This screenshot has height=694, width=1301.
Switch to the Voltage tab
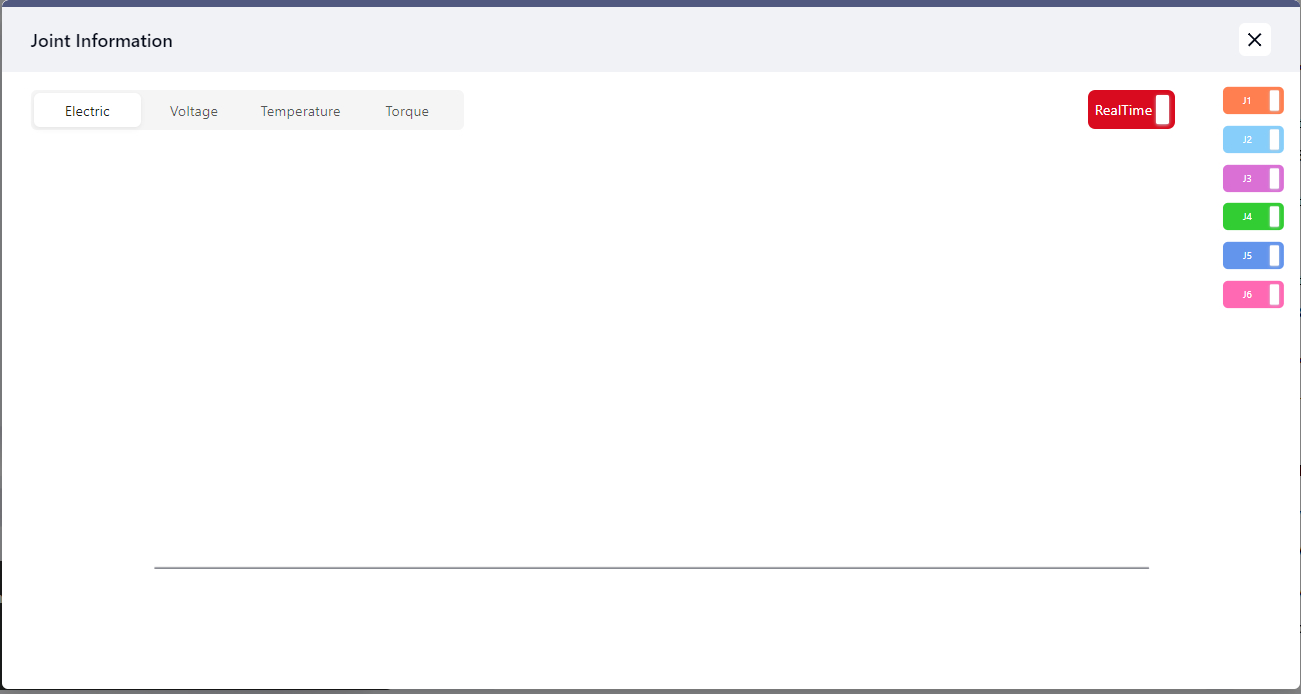pos(193,111)
